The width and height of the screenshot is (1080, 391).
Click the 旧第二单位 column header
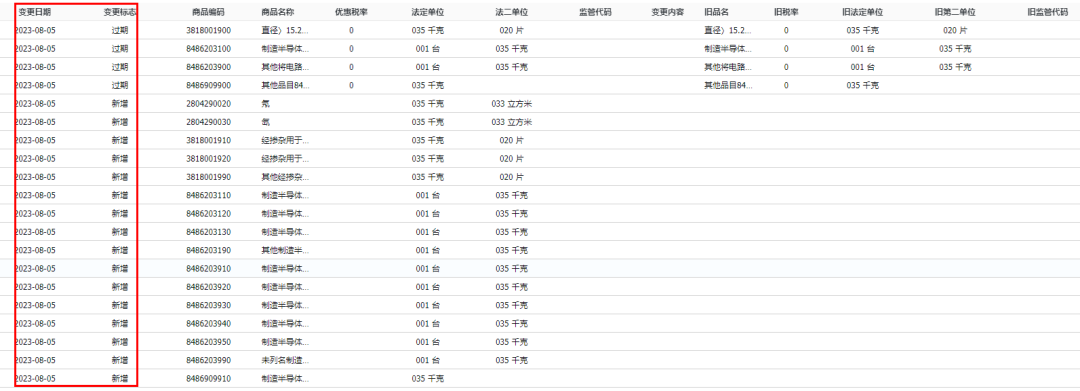tap(955, 12)
